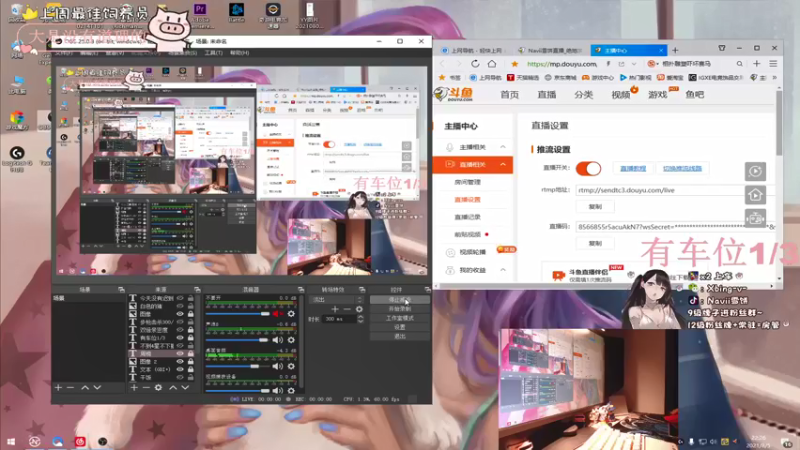Mute the second mixer channel speaker
This screenshot has width=800, height=450.
click(x=278, y=340)
